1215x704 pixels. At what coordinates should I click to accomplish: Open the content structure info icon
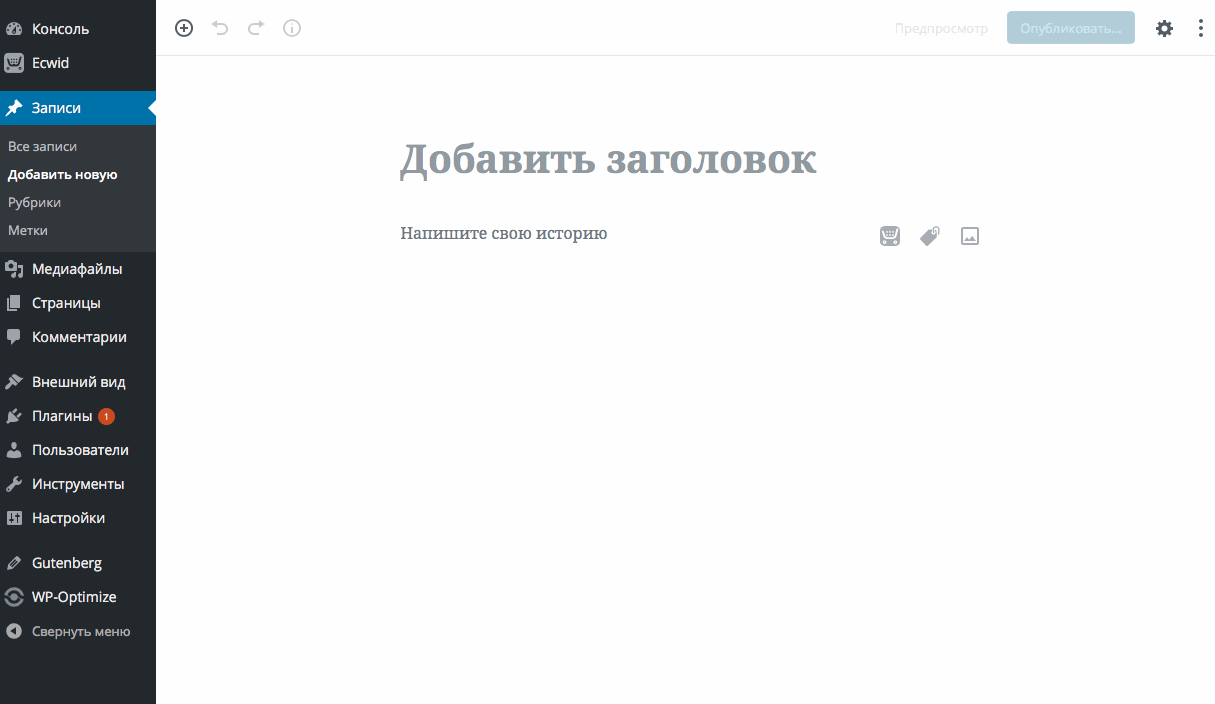[292, 28]
